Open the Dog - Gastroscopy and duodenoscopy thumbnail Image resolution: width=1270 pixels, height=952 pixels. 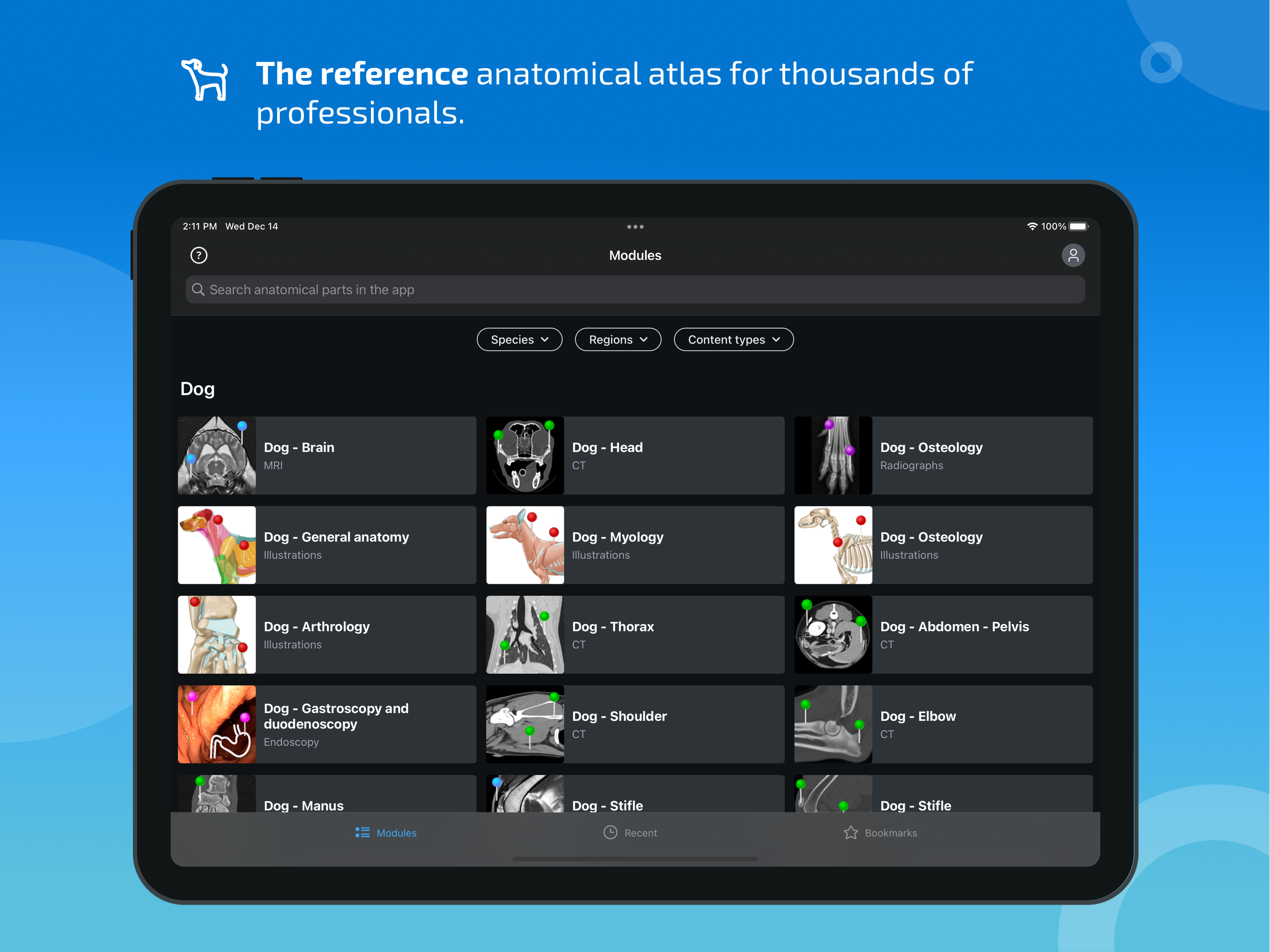(x=217, y=724)
